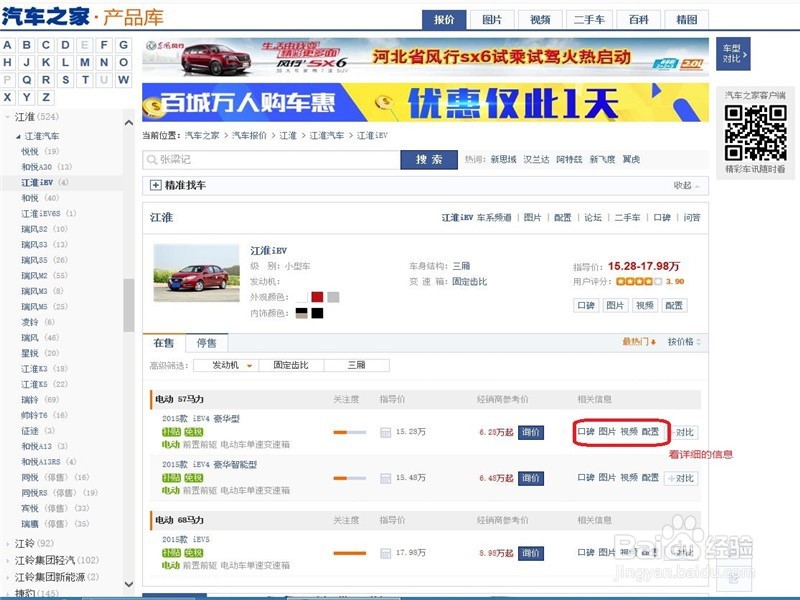800x600 pixels.
Task: Sort by 按价格
Action: click(684, 342)
